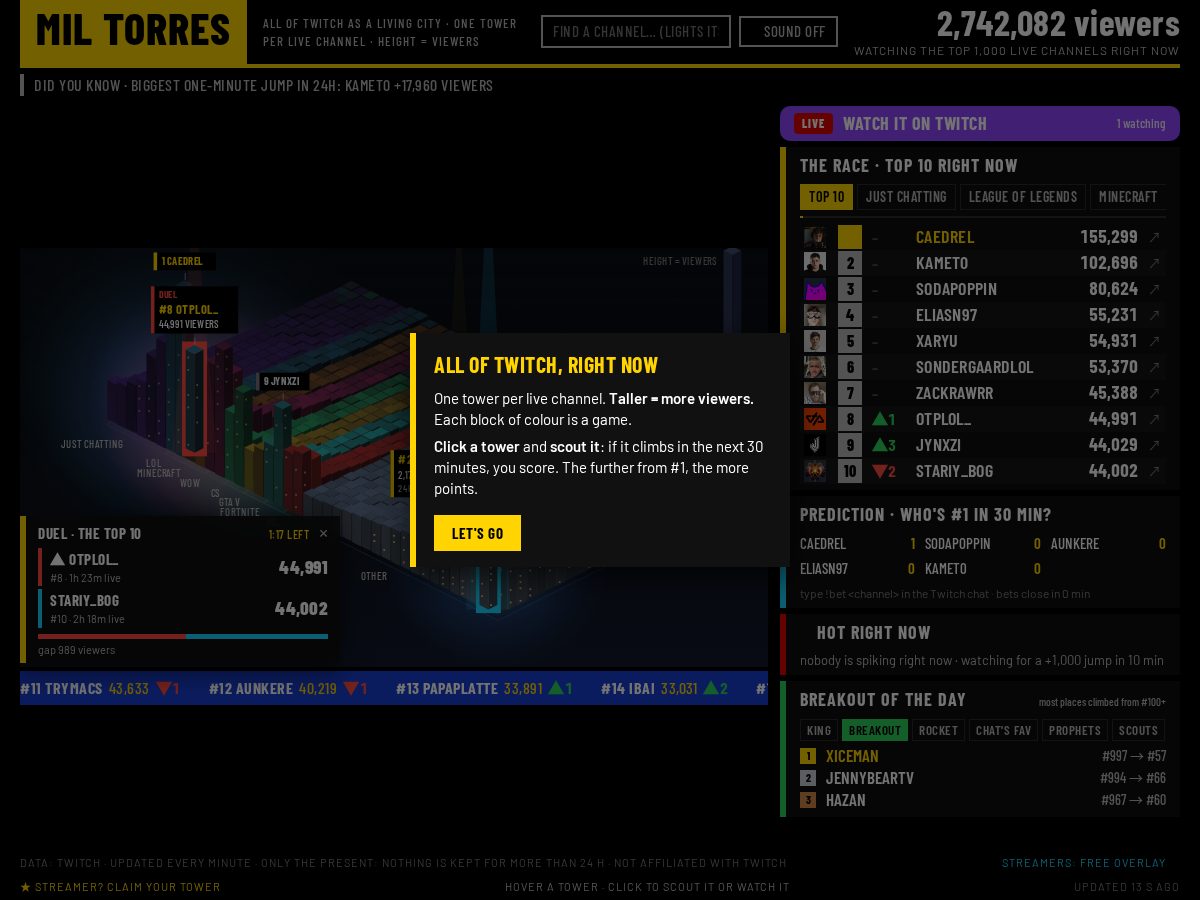
Task: Close the Duel panel with the X
Action: [x=323, y=534]
